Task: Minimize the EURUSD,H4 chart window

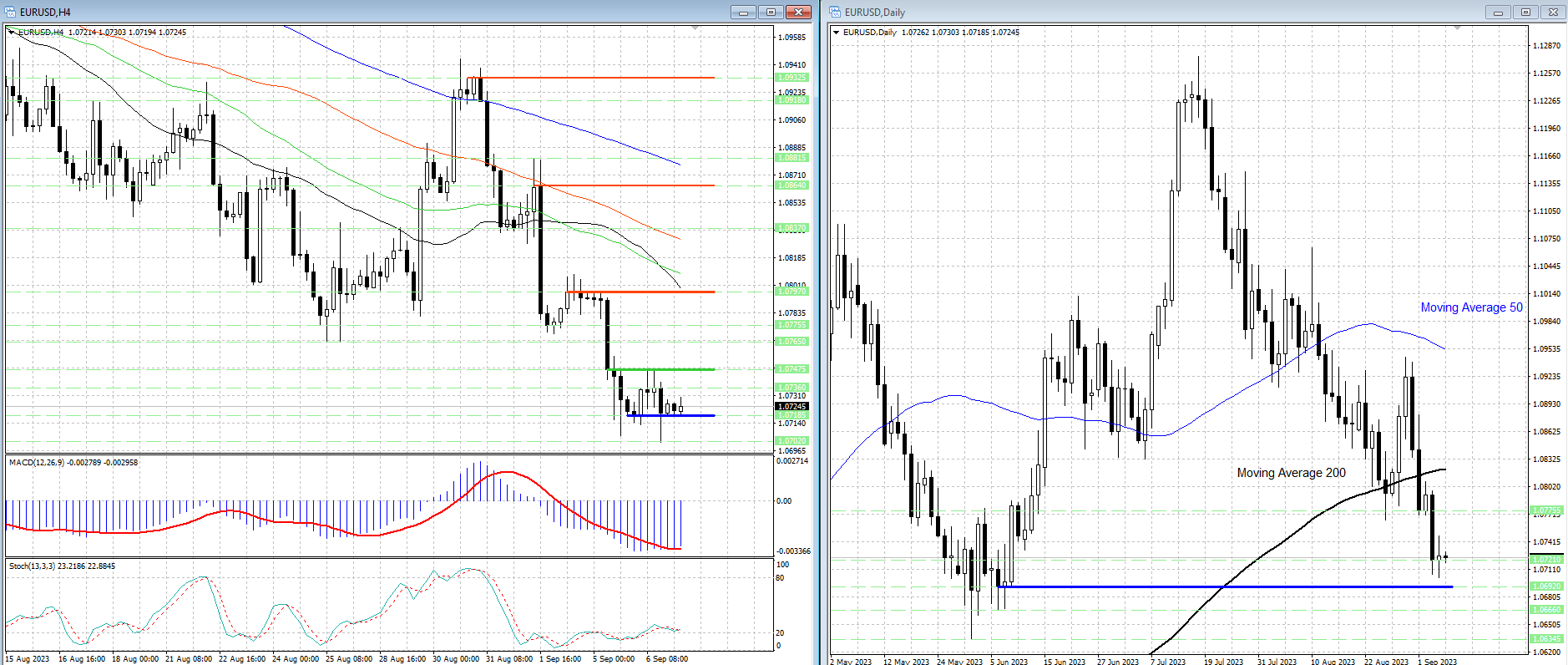Action: (x=743, y=12)
